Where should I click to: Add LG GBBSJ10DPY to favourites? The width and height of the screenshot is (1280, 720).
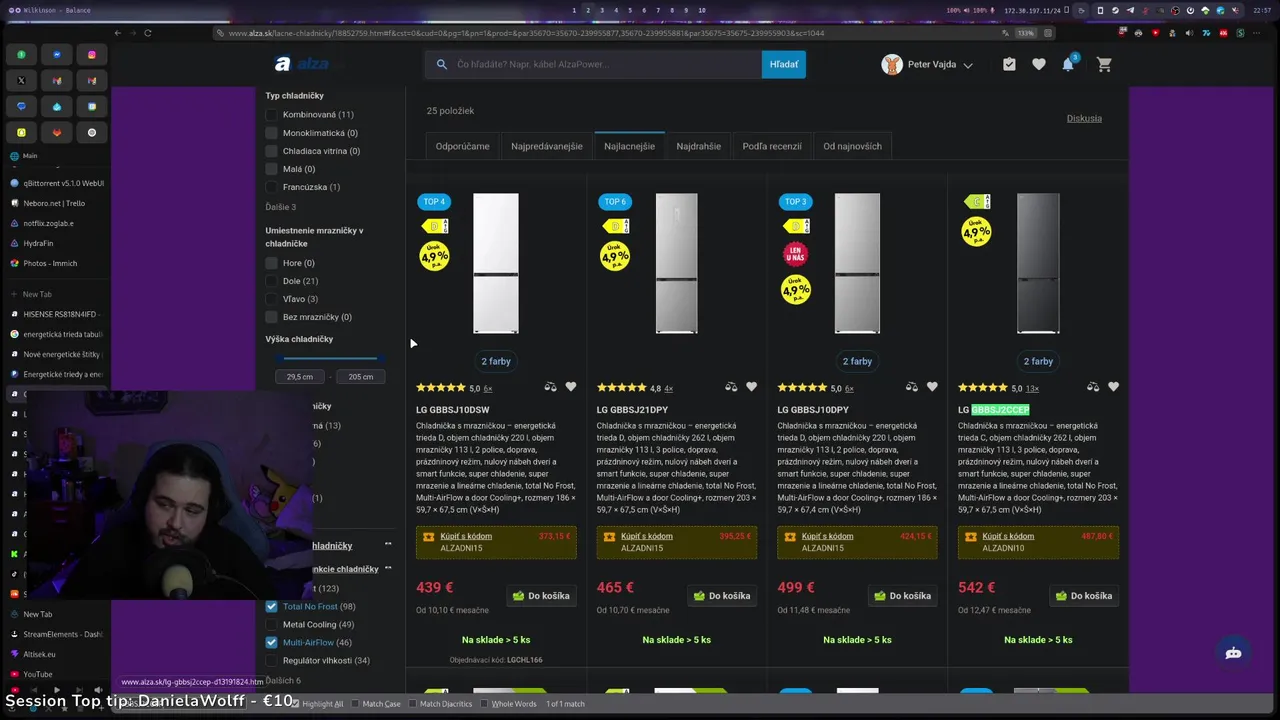(x=932, y=387)
